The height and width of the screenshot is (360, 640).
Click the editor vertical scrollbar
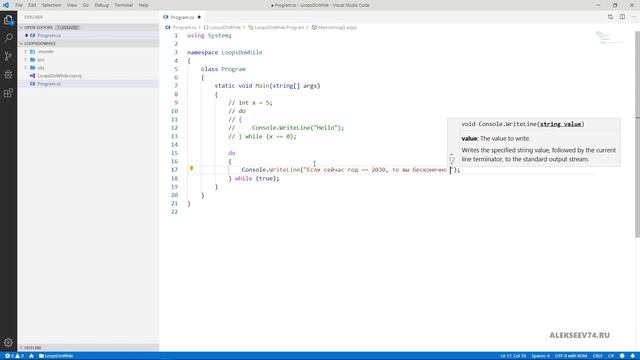(x=637, y=135)
